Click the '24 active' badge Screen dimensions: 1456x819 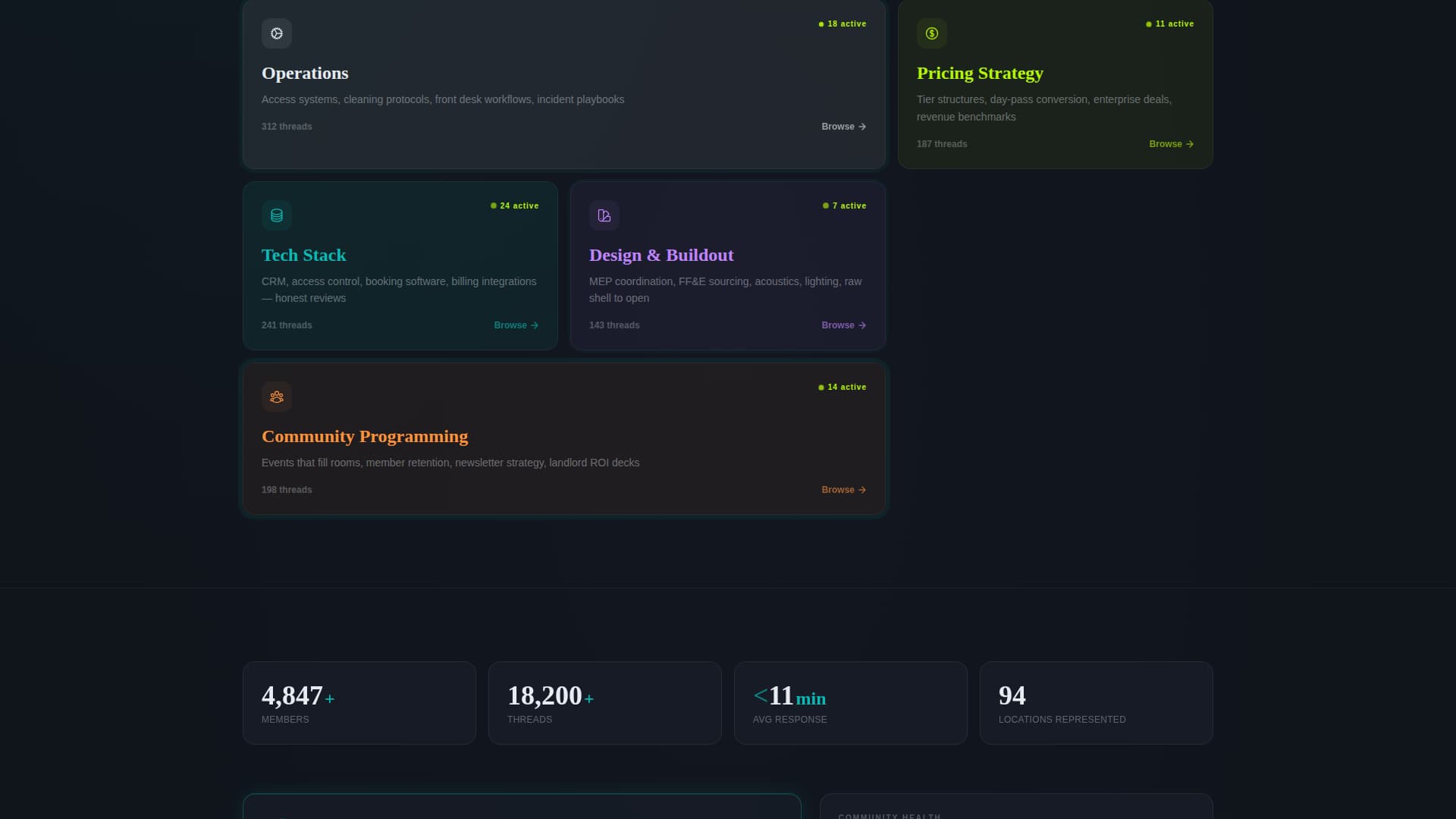pos(515,206)
